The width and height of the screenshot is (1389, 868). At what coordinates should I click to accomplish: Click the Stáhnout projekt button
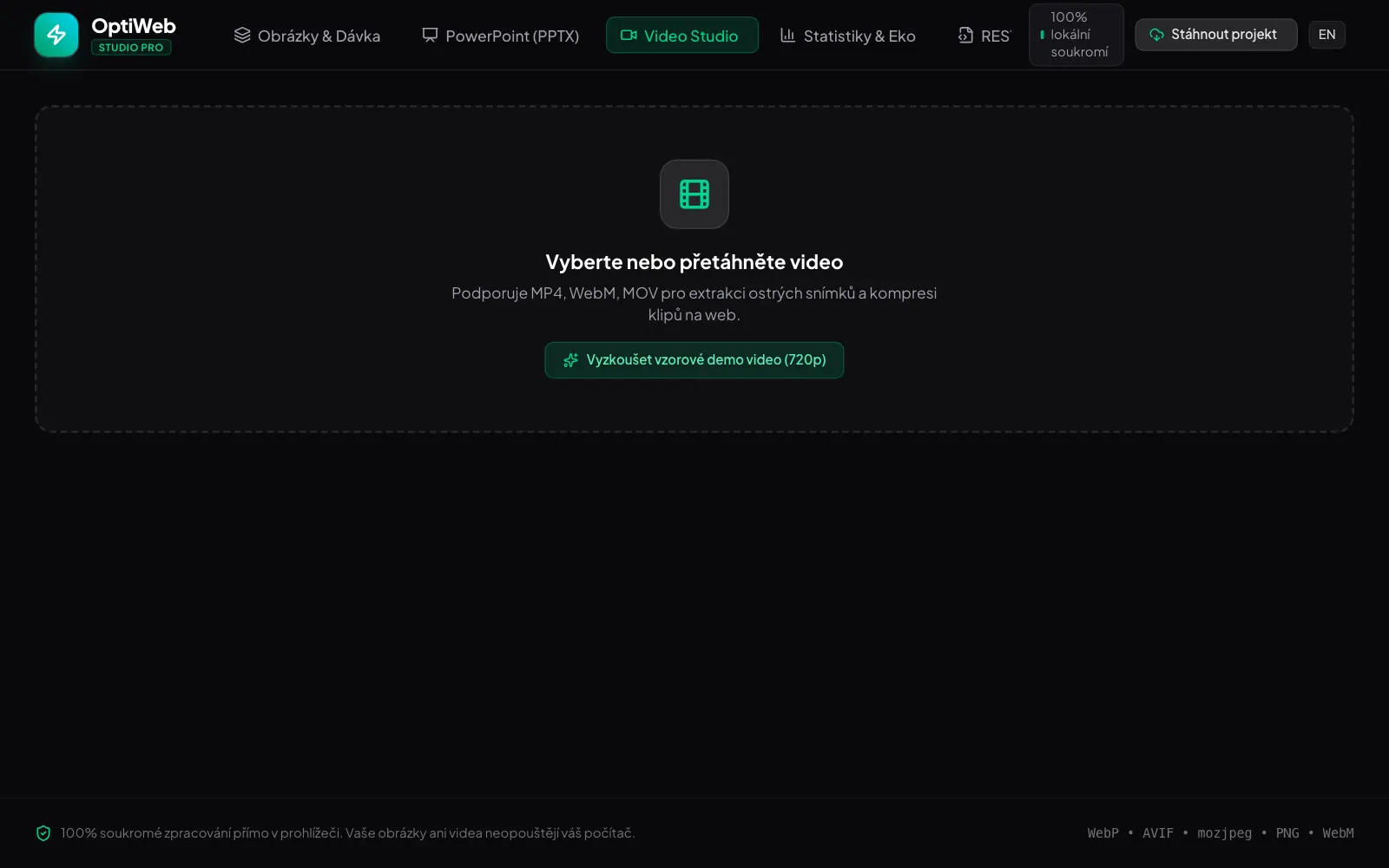point(1215,35)
